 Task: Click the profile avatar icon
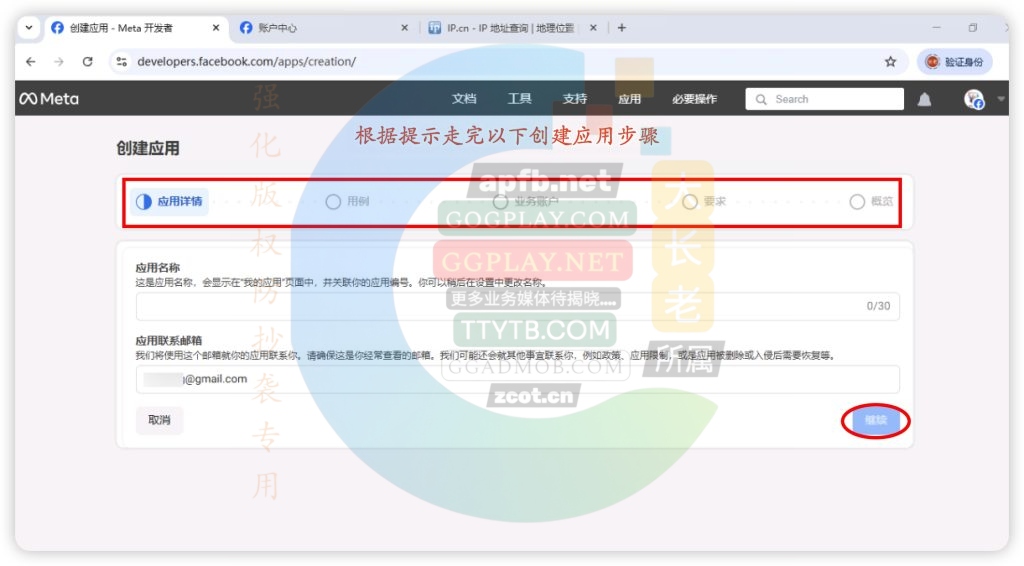click(x=973, y=99)
